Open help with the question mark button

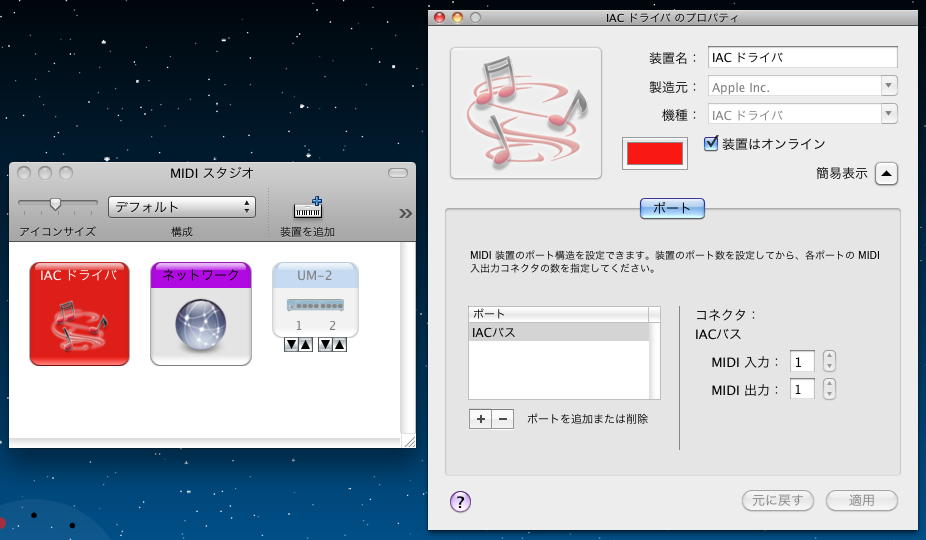(x=460, y=502)
